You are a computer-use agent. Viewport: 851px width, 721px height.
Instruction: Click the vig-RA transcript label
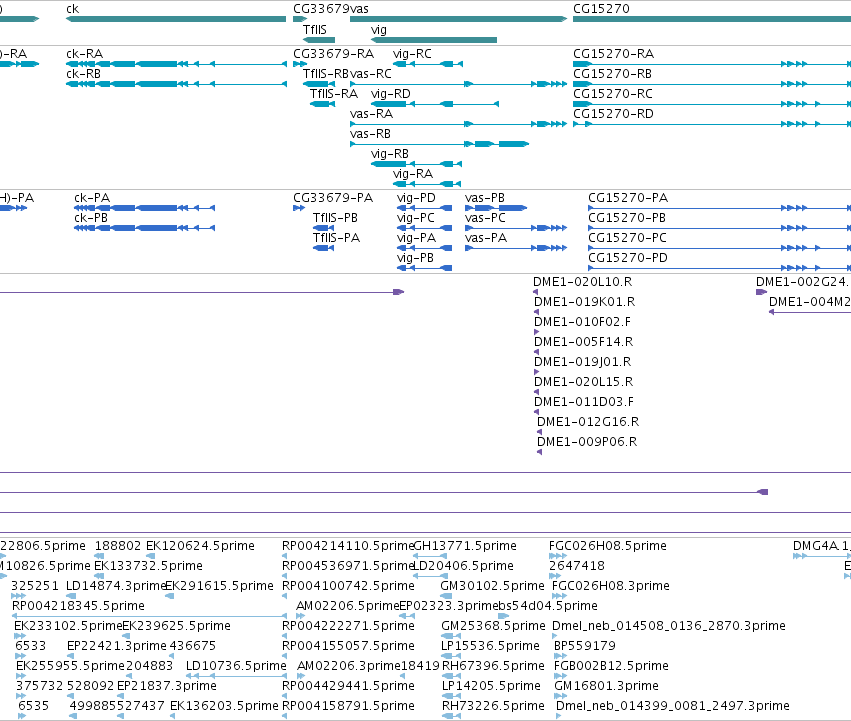click(412, 174)
